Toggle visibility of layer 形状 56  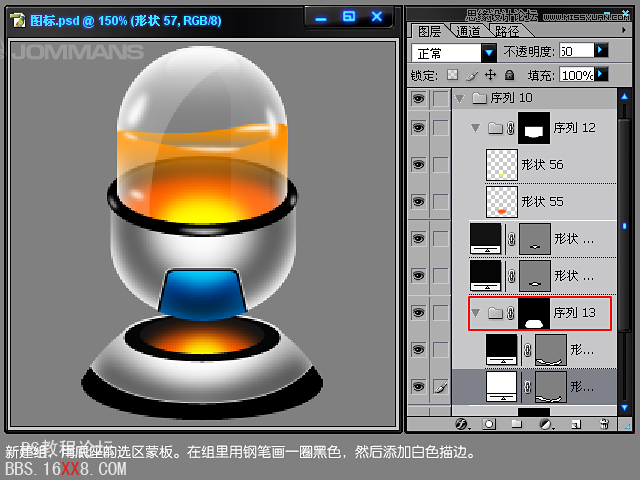418,164
